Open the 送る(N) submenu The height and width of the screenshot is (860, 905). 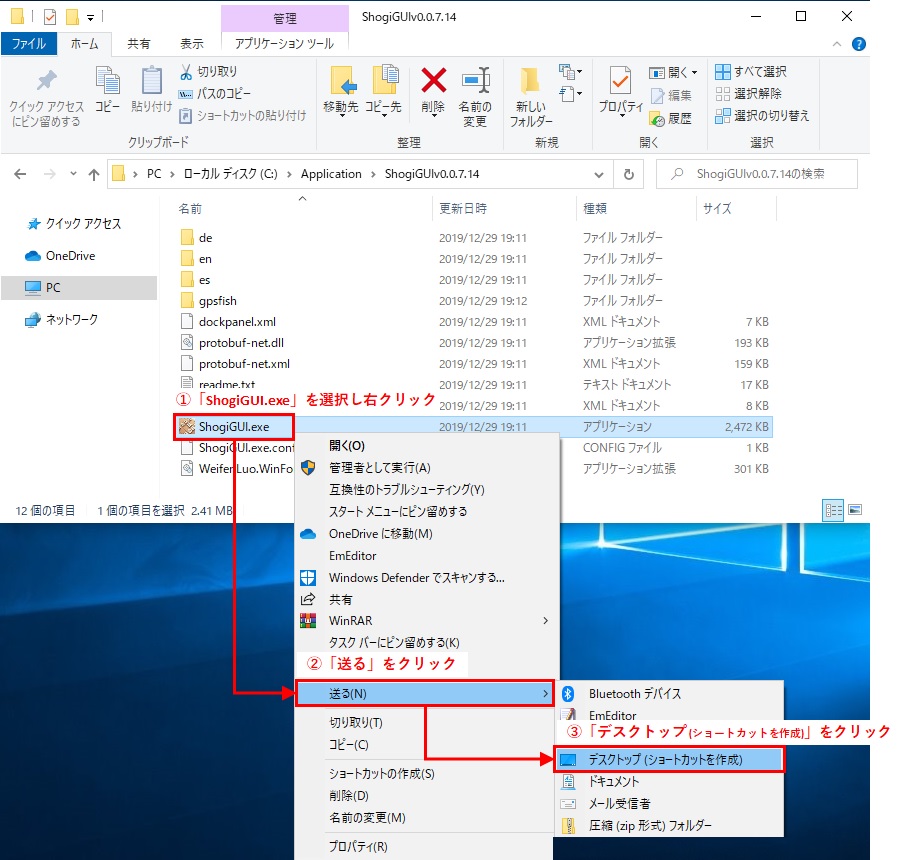point(425,694)
